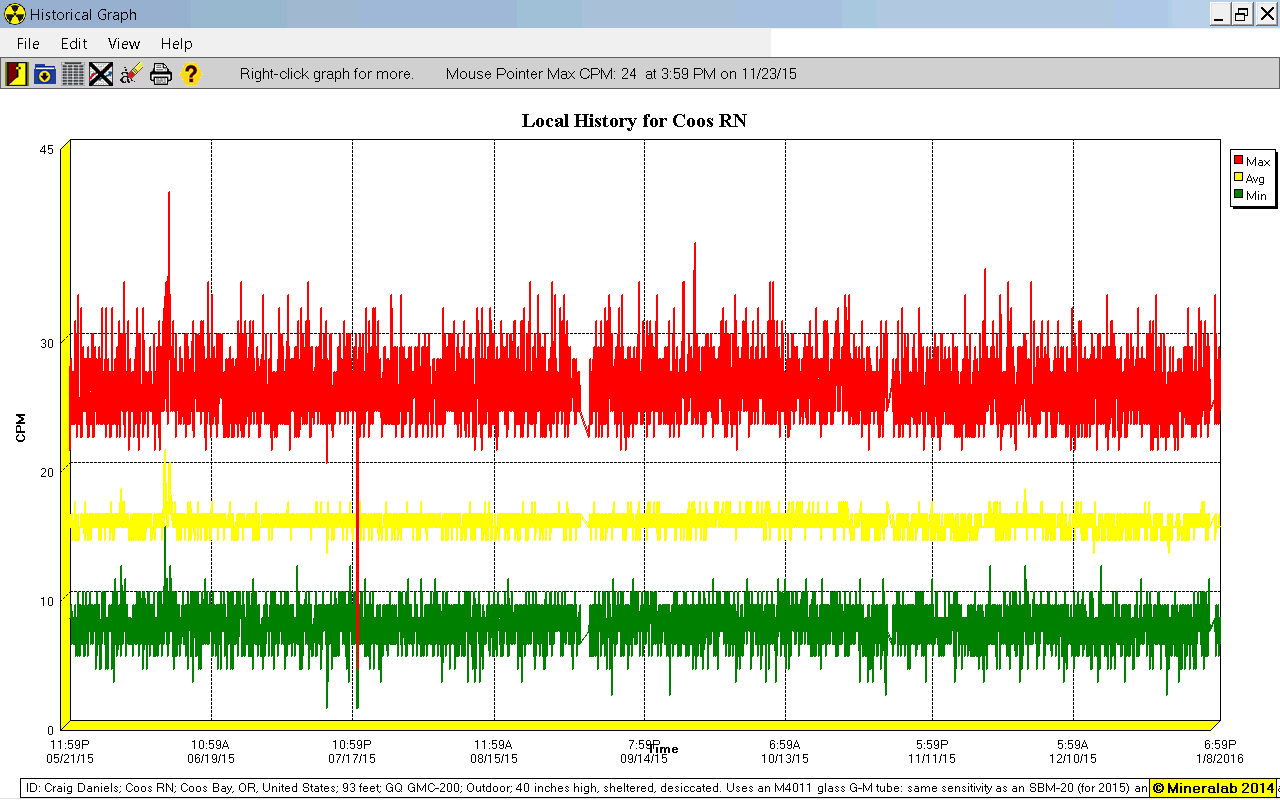Open the View menu
1280x800 pixels.
pyautogui.click(x=124, y=44)
